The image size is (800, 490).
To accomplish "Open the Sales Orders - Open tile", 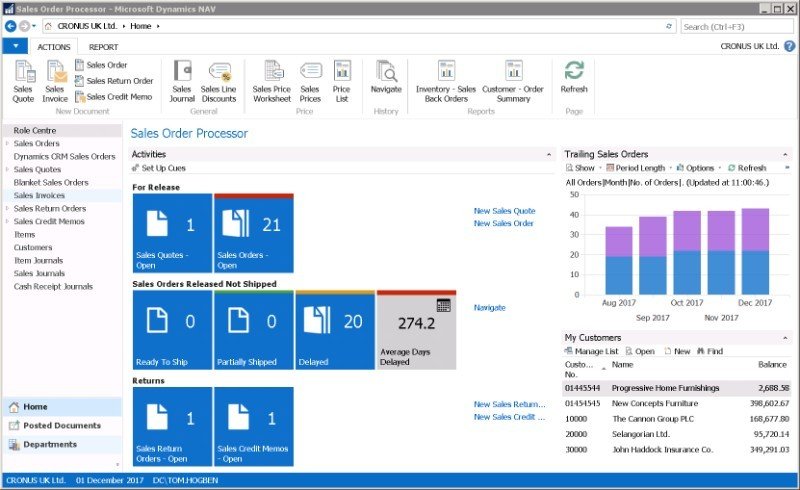I will coord(254,233).
